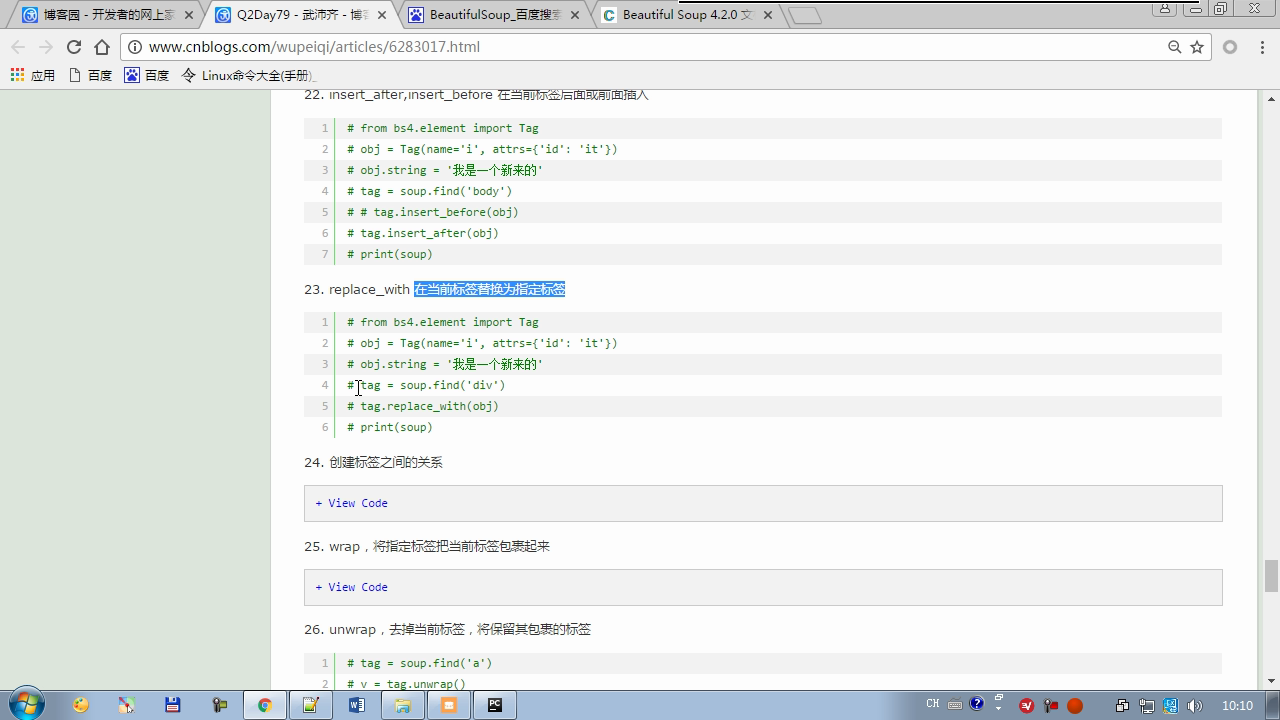Close the Q2Day79 tab
The height and width of the screenshot is (720, 1280).
(x=385, y=15)
